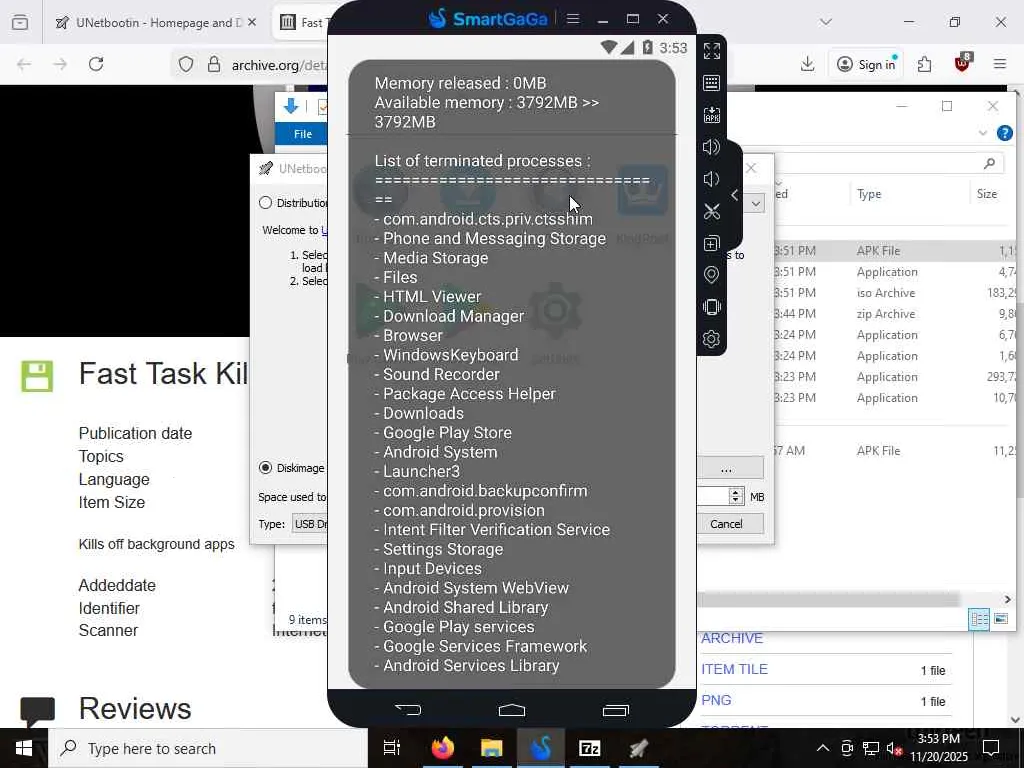Open the Firefox list all tabs dropdown
Image resolution: width=1024 pixels, height=768 pixels.
(826, 22)
